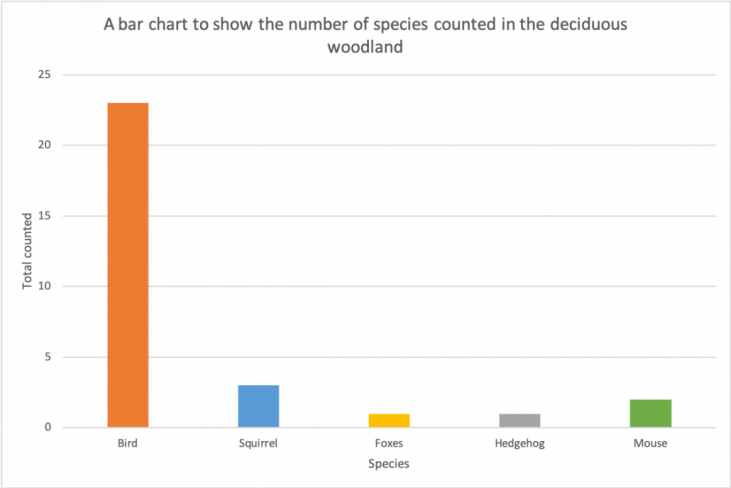Click the Species axis title

coord(389,464)
